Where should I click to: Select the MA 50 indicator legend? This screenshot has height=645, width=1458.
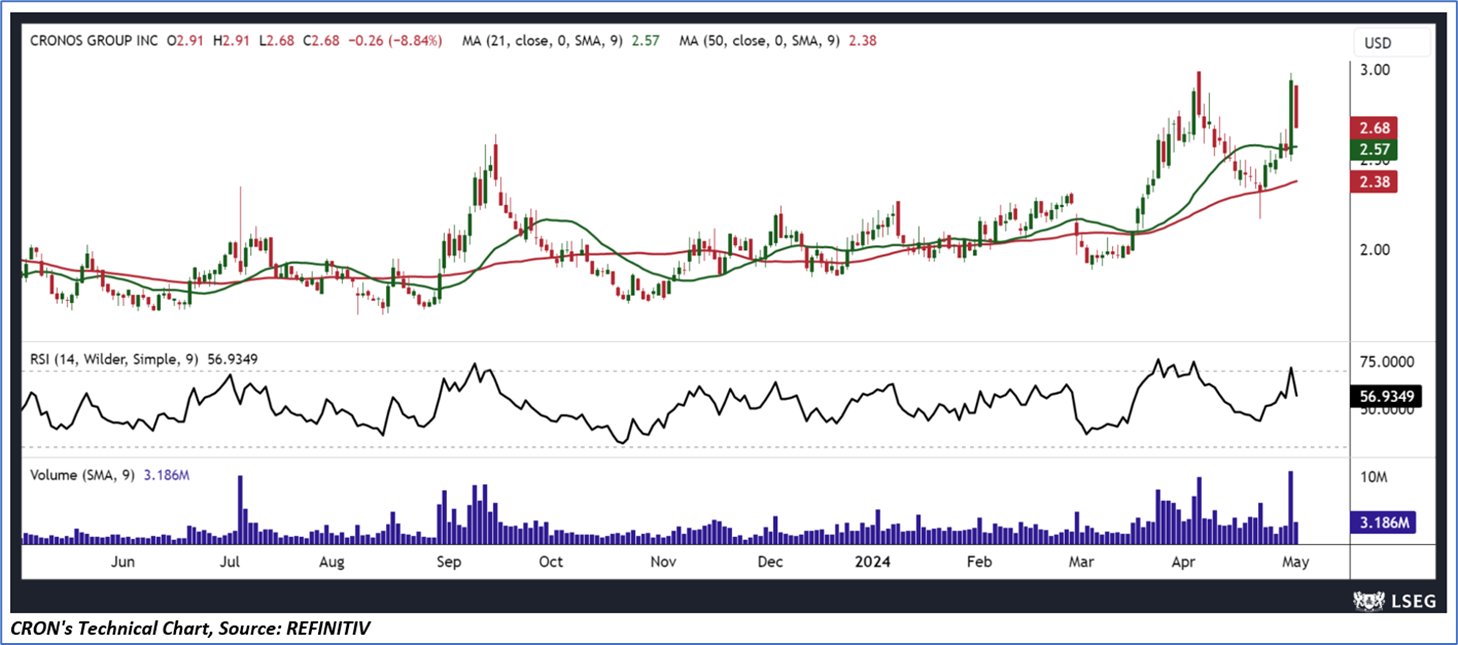coord(778,41)
